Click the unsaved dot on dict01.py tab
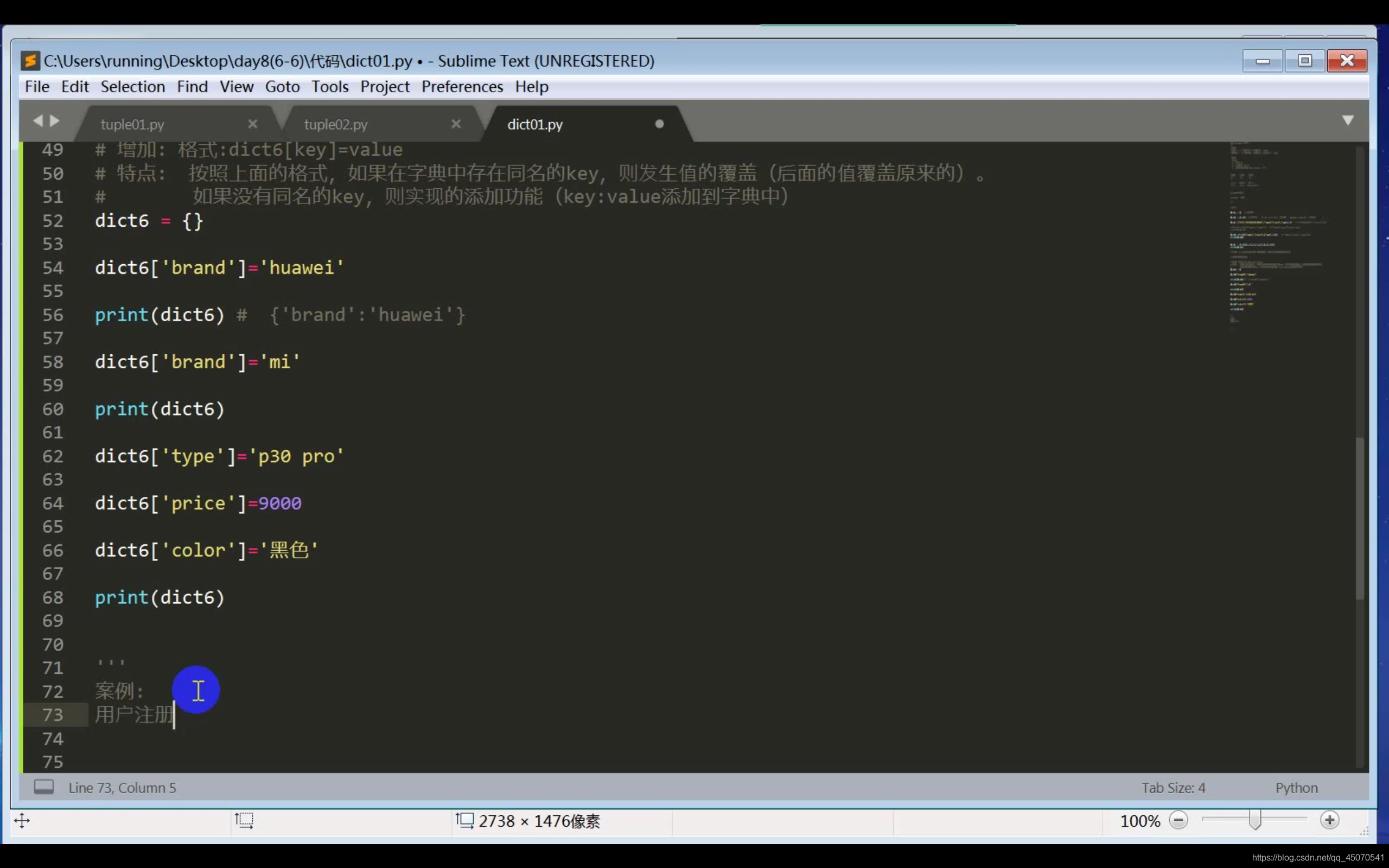The height and width of the screenshot is (868, 1389). 659,124
